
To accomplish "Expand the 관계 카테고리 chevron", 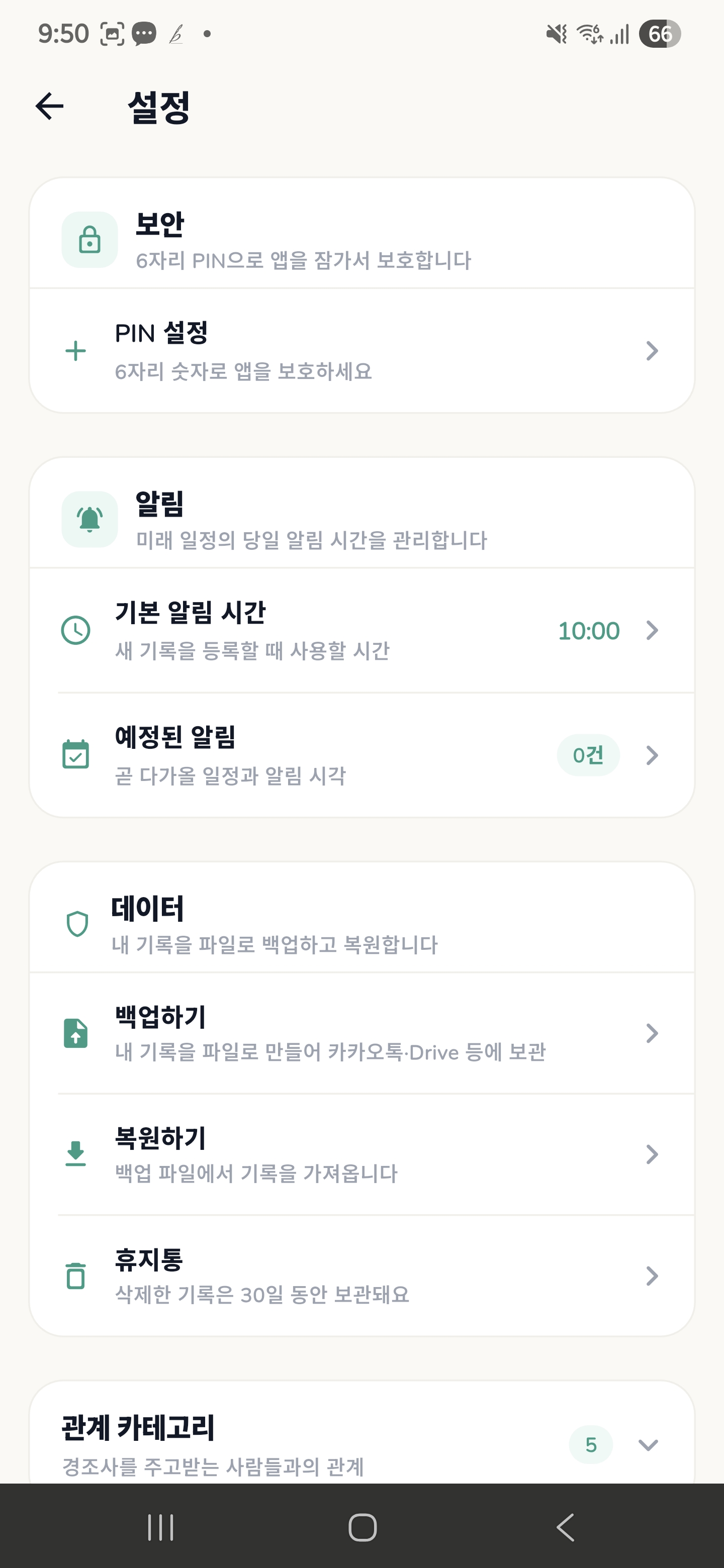I will coord(648,1444).
